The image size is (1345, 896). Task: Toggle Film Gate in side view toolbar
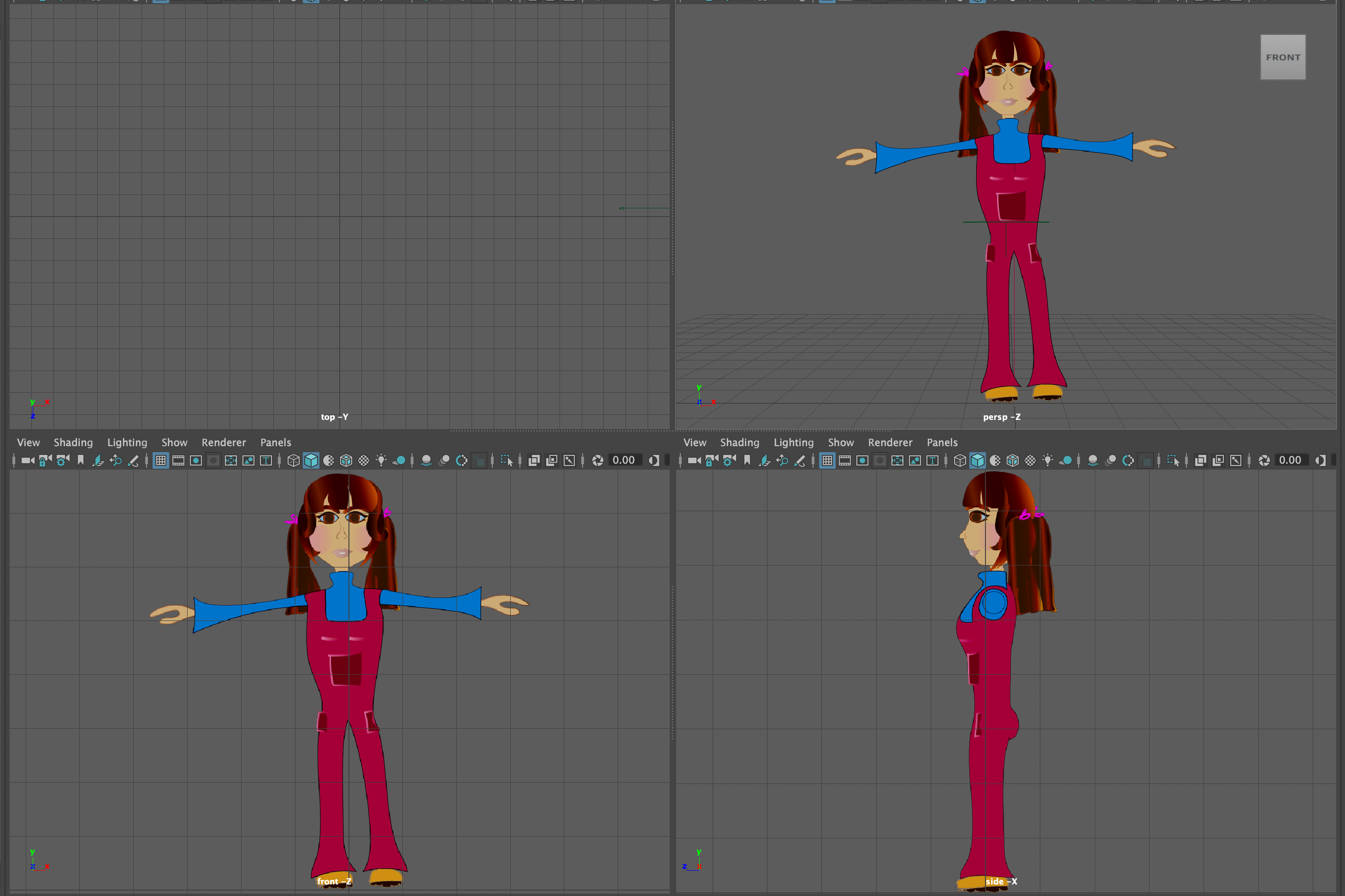[845, 460]
